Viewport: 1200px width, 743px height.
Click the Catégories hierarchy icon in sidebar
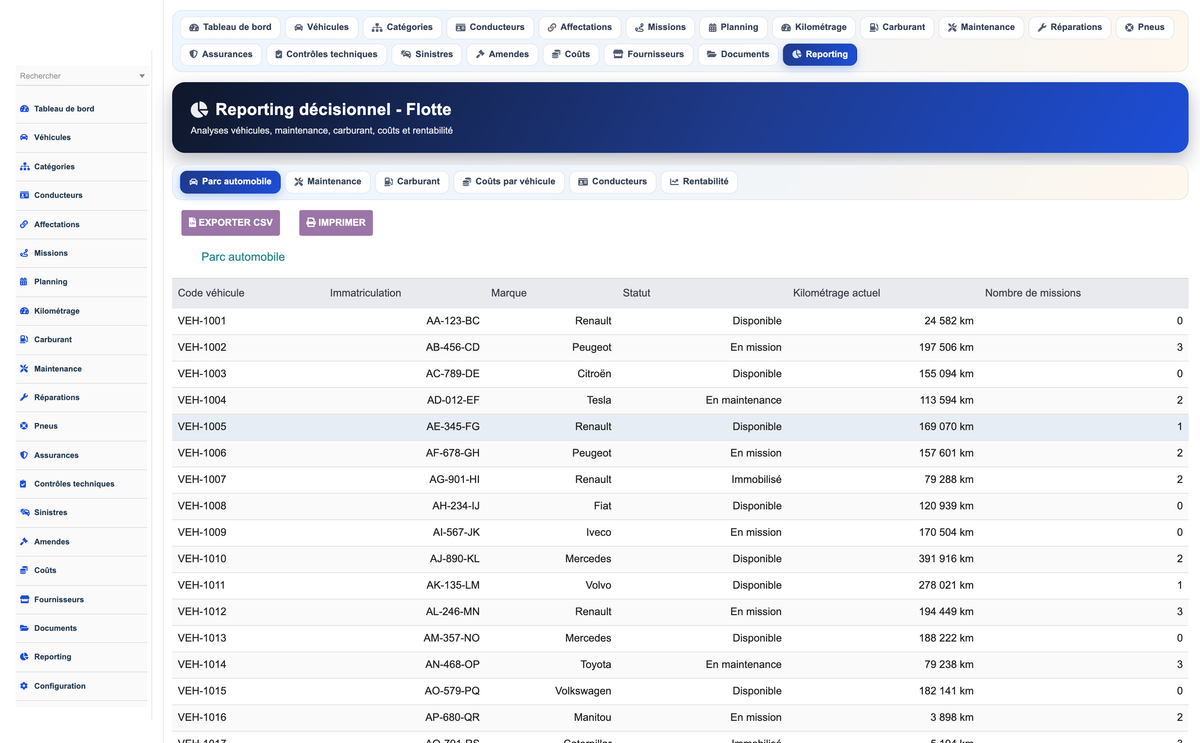pyautogui.click(x=24, y=167)
